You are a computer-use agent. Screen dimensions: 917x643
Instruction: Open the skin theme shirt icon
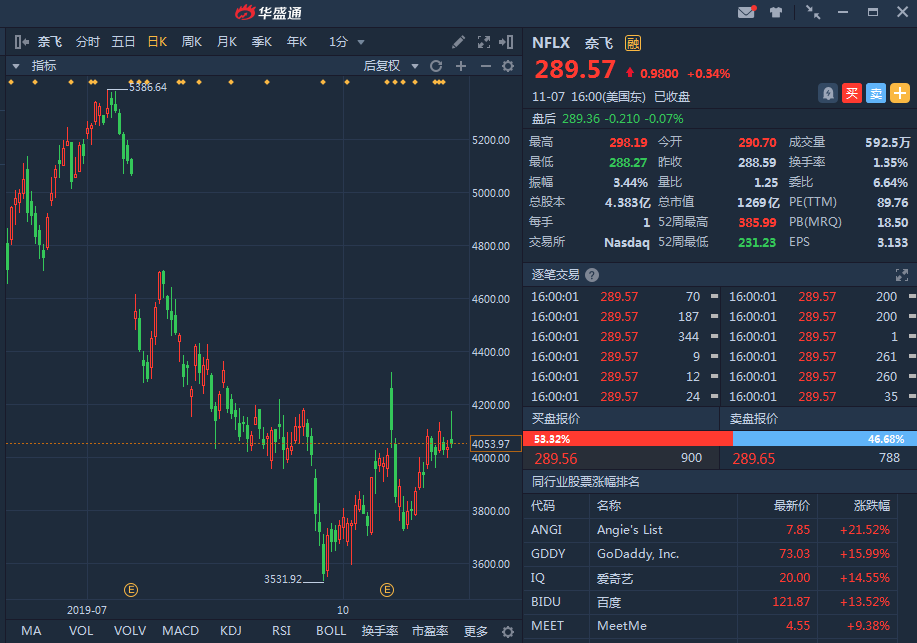[x=776, y=12]
